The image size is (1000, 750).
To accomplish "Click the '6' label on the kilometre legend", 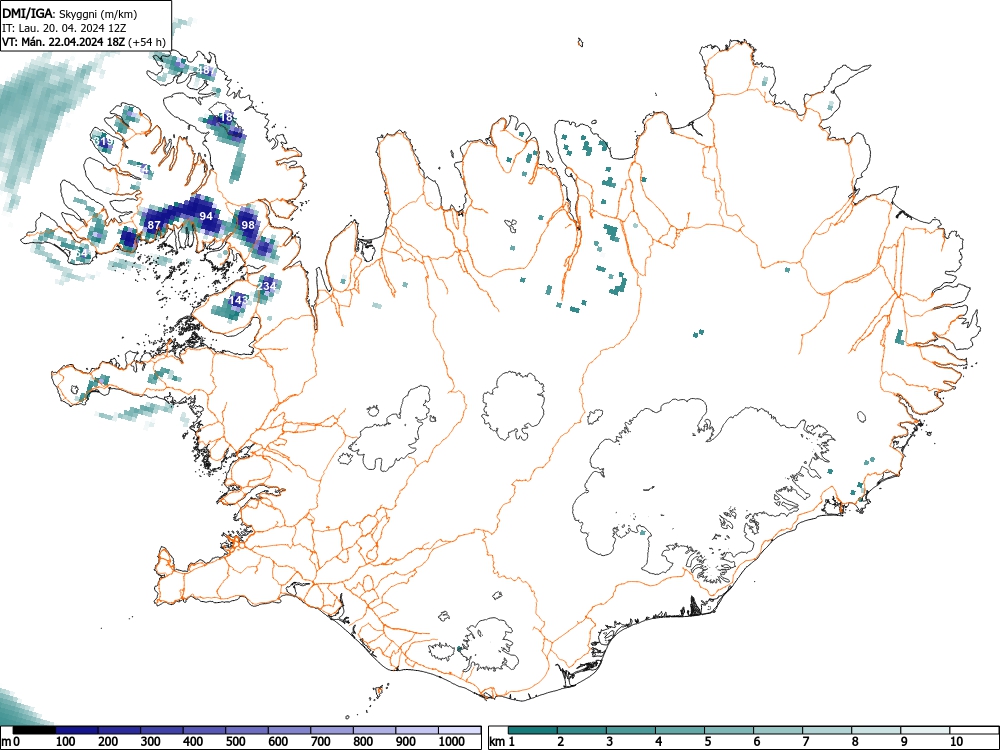I will point(757,742).
